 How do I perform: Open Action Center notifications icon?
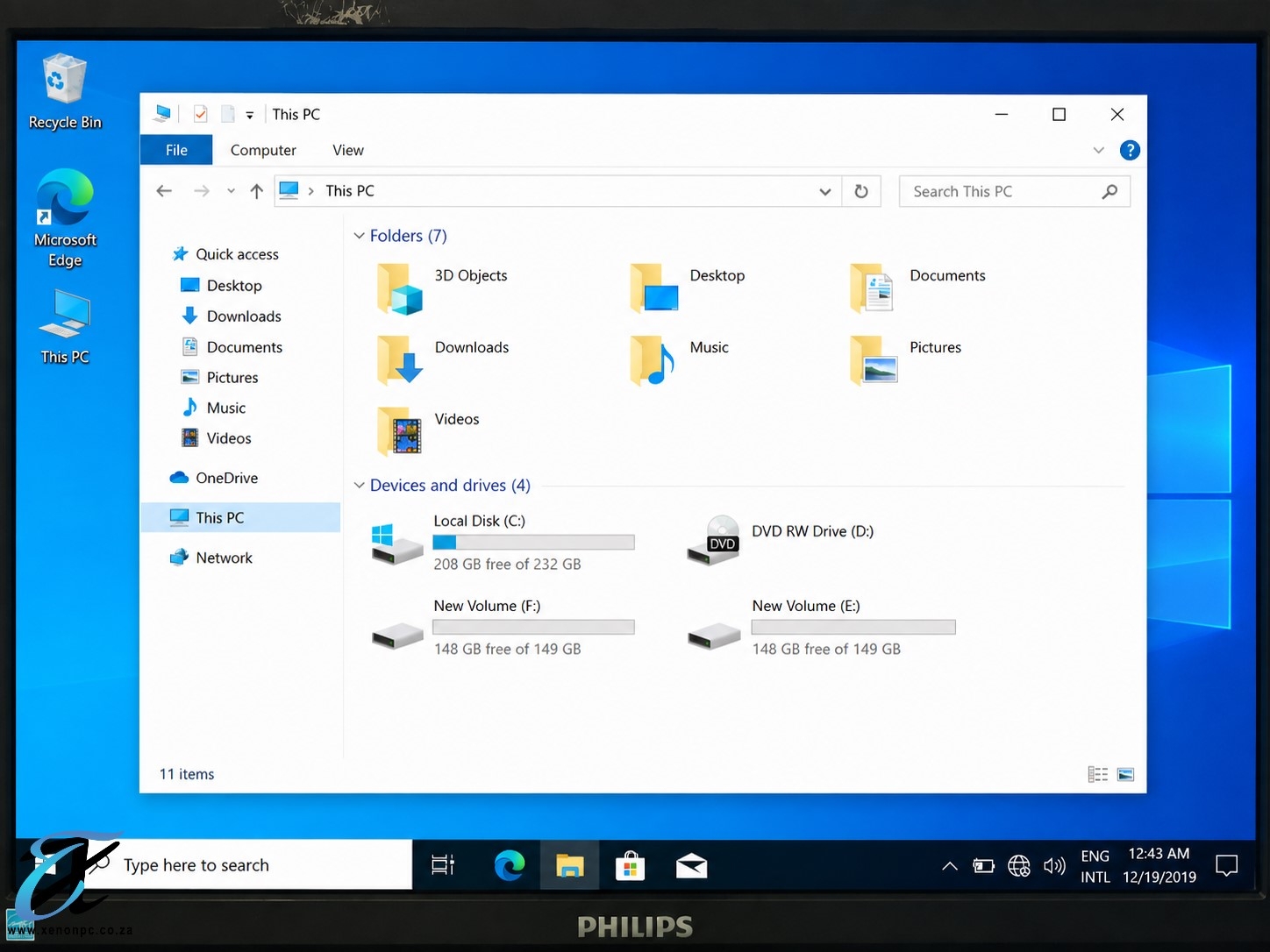(1226, 866)
